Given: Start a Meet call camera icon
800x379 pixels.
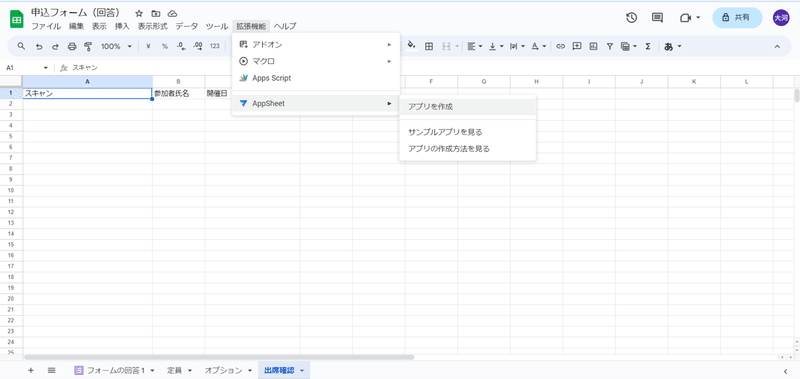Looking at the screenshot, I should point(685,18).
